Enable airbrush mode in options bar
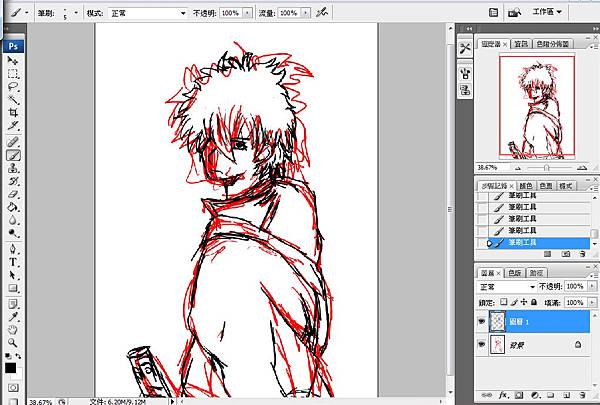600x405 pixels. (322, 13)
